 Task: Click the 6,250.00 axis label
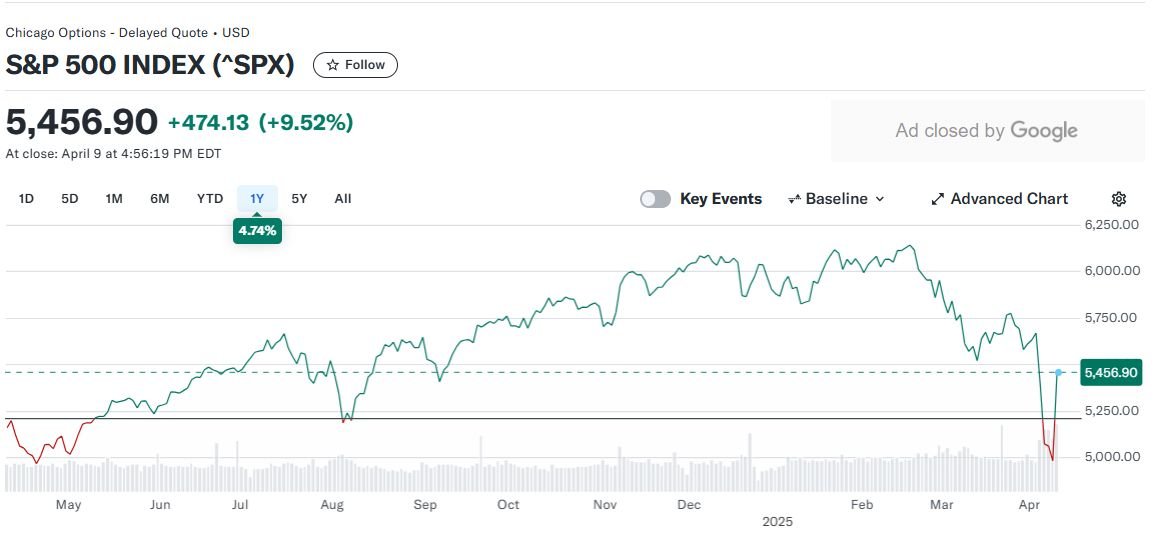[1112, 225]
